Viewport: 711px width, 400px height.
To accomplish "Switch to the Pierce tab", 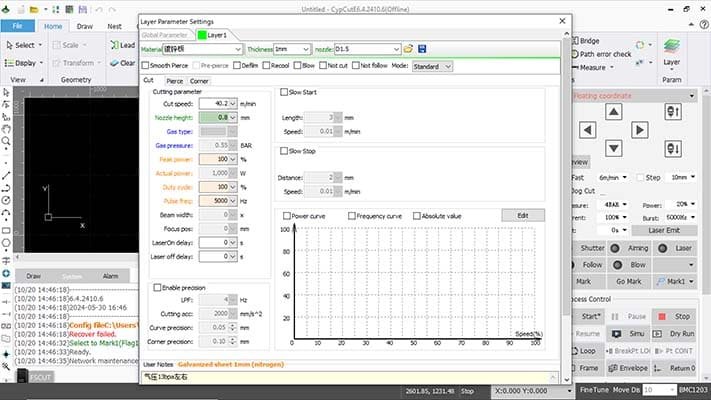I will point(175,81).
